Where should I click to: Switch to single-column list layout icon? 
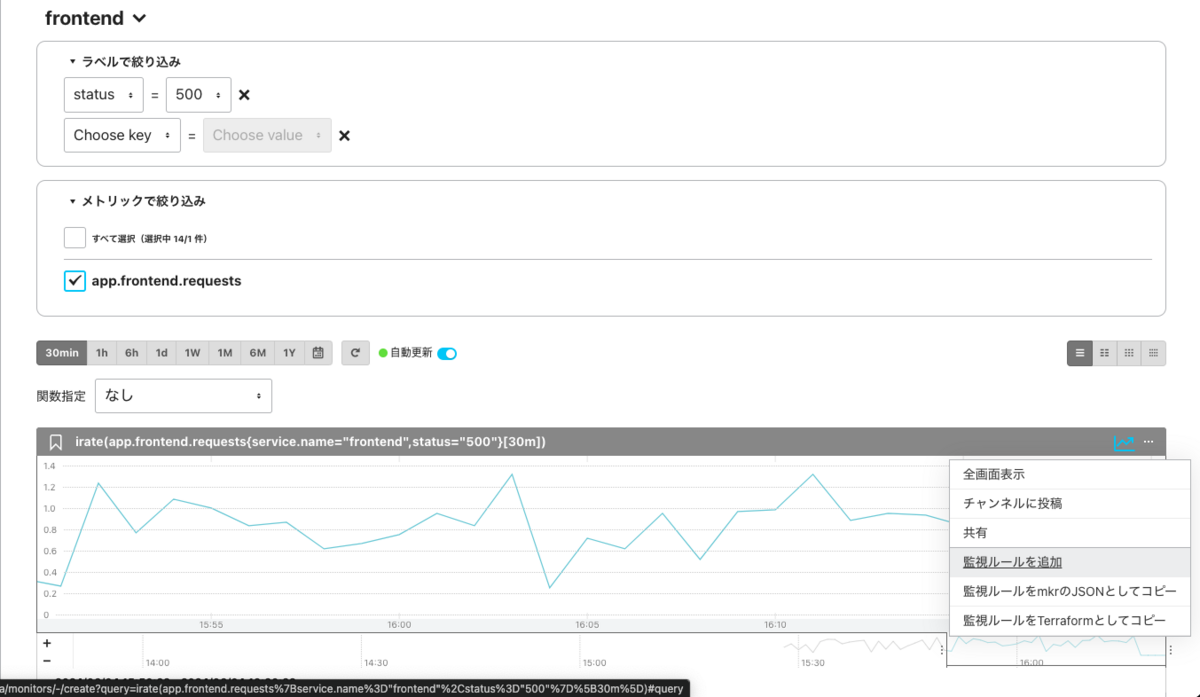coord(1080,353)
